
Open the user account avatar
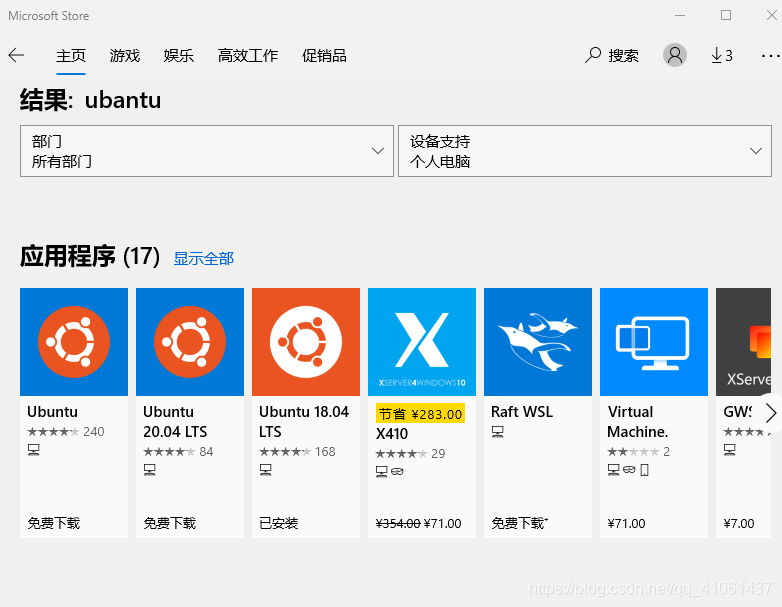(674, 55)
